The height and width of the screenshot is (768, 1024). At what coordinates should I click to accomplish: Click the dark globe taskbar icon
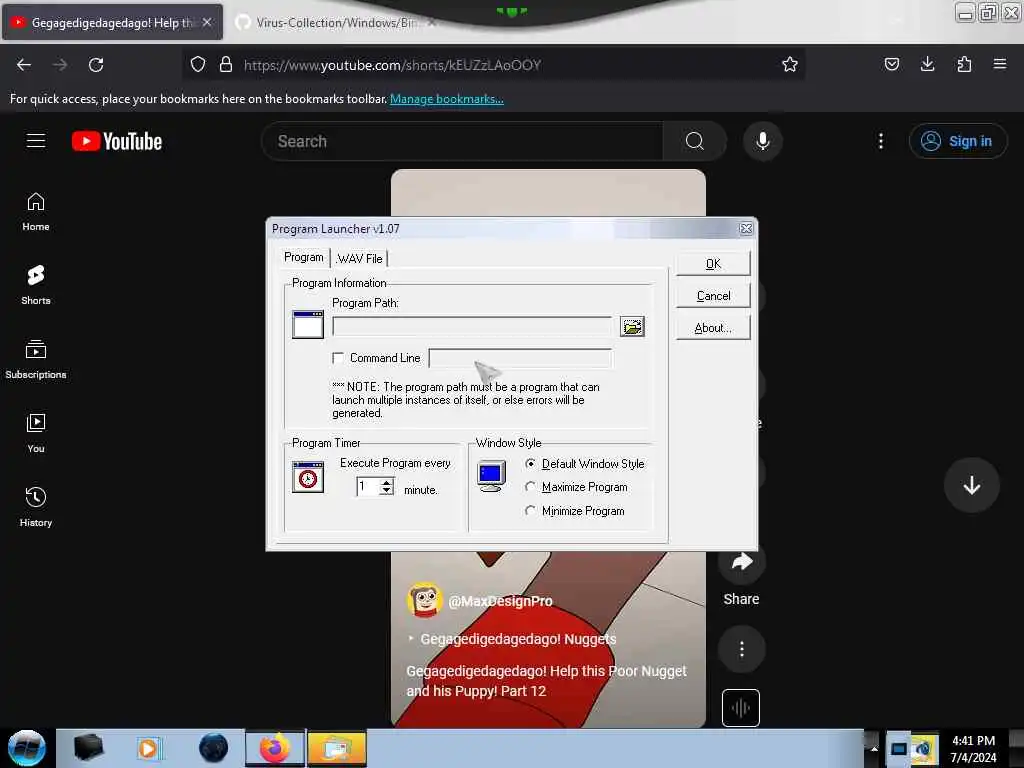[x=213, y=748]
